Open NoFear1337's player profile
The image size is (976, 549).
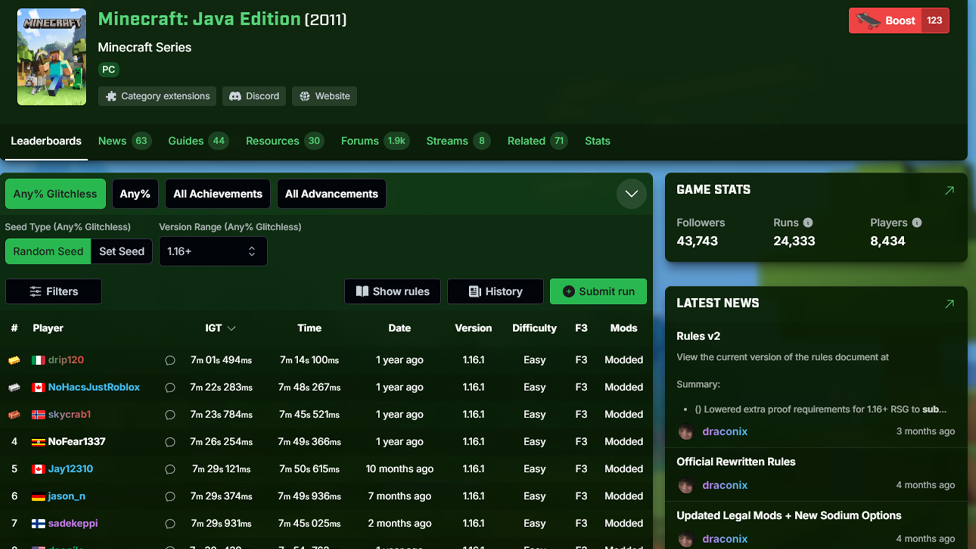tap(77, 441)
